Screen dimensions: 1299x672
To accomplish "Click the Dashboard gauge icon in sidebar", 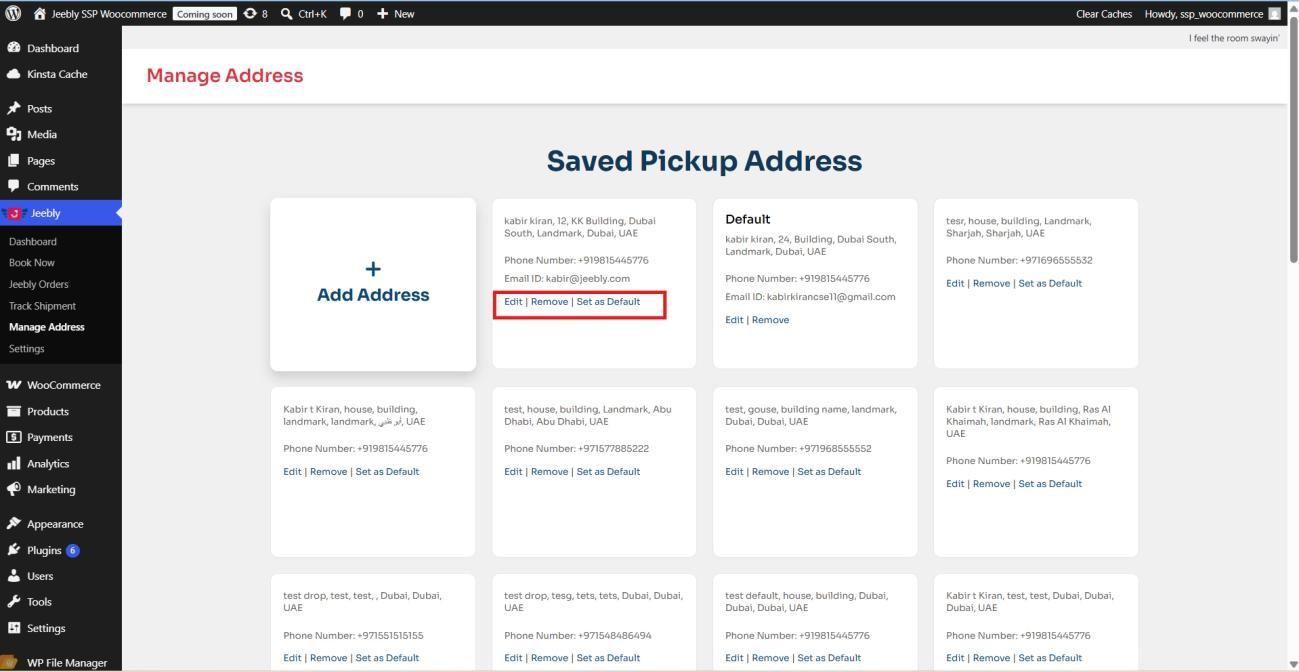I will point(14,48).
